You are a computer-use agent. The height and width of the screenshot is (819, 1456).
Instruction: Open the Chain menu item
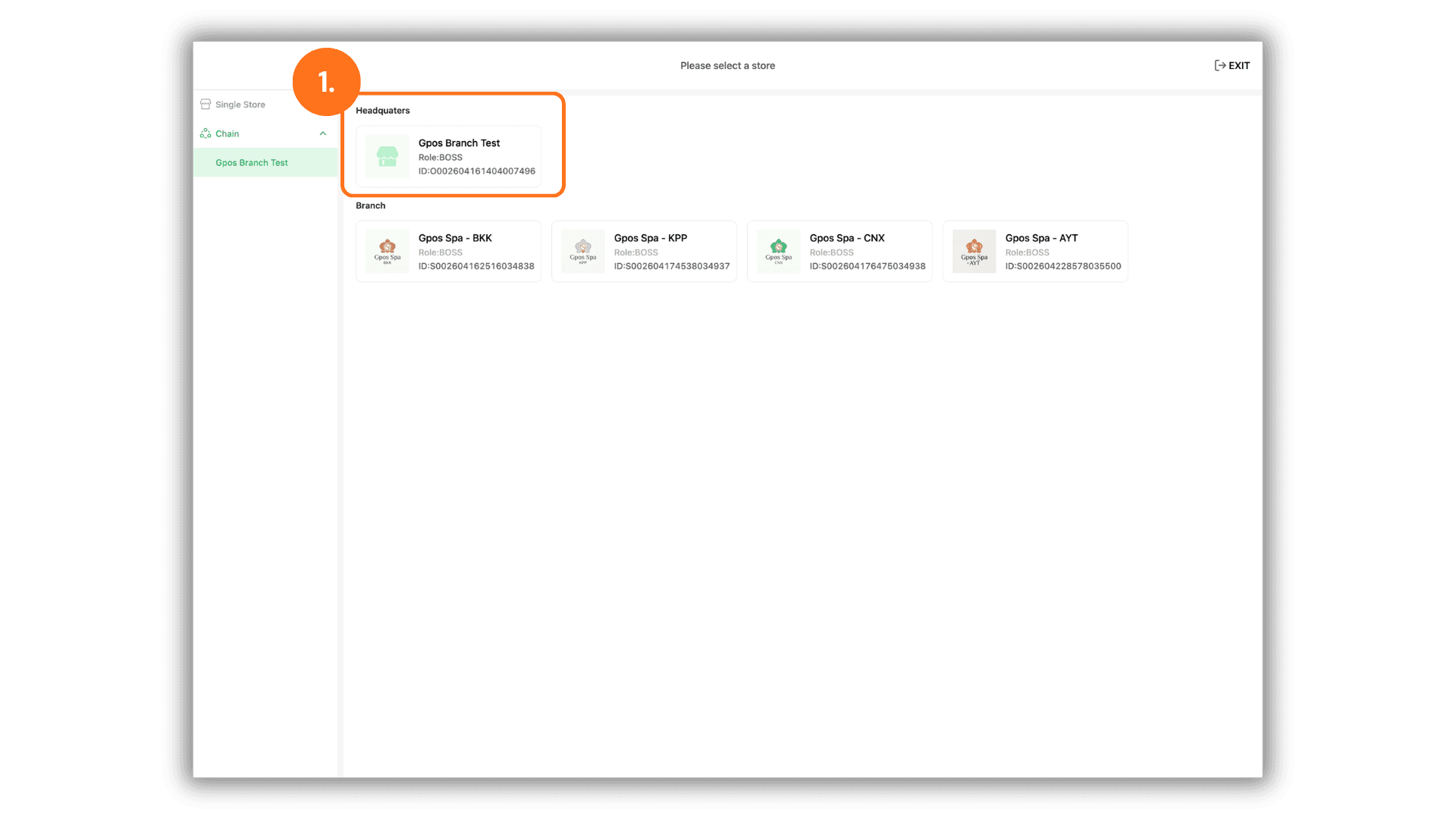[265, 133]
